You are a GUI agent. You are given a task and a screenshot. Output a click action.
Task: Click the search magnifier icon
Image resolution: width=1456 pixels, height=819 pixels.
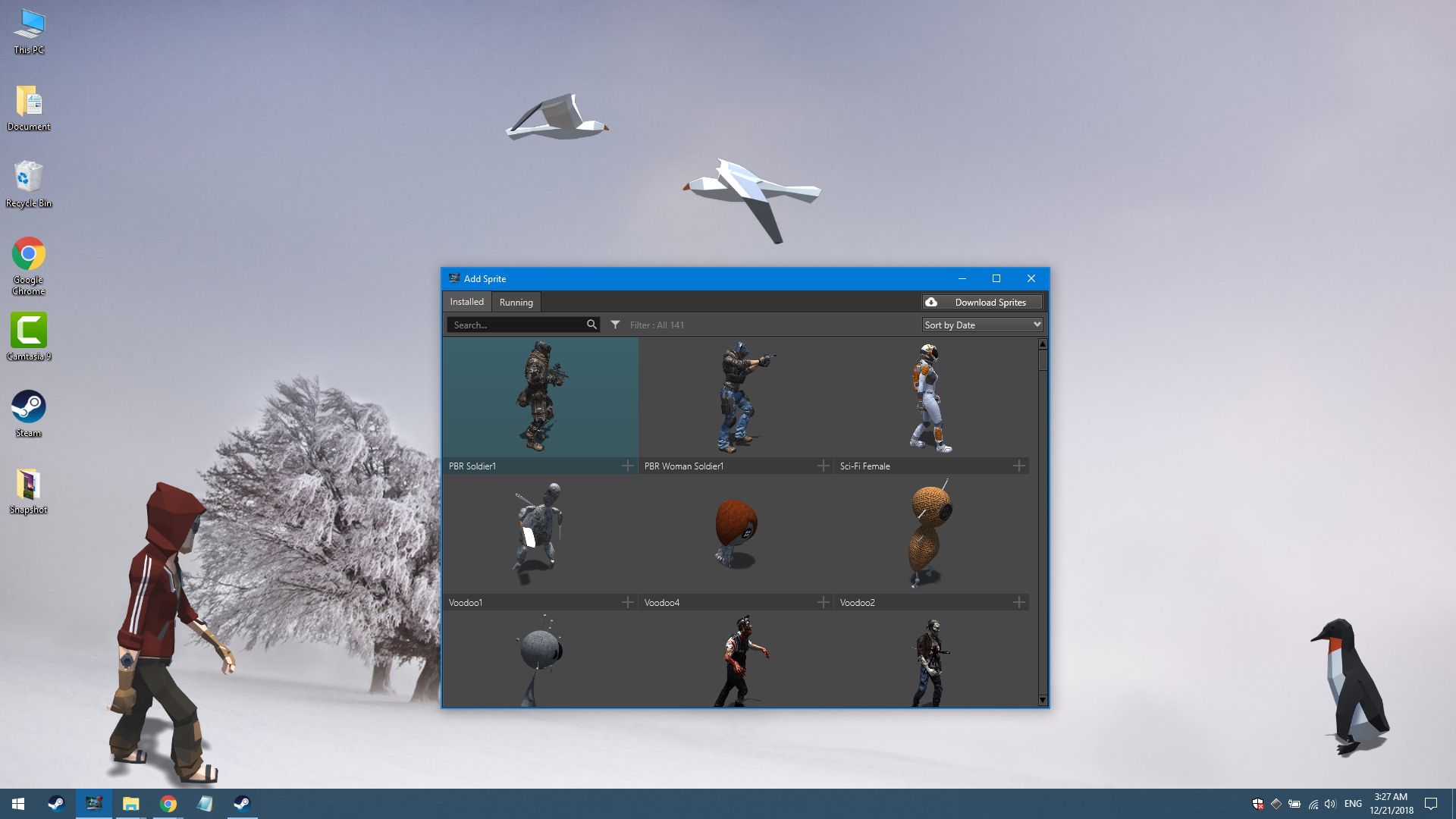tap(591, 325)
